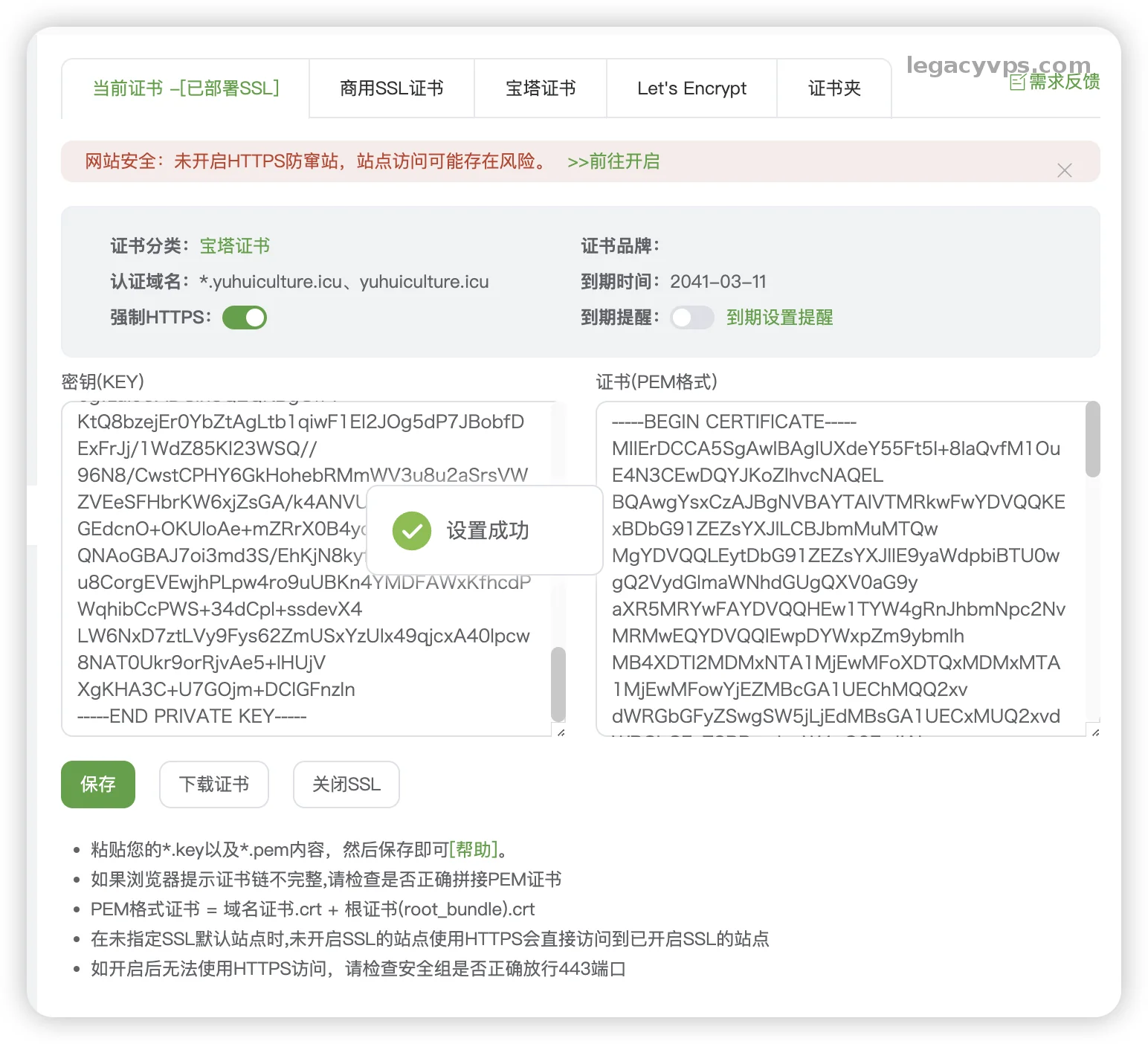This screenshot has width=1148, height=1044.
Task: Click the 下载证书 download button
Action: [214, 784]
